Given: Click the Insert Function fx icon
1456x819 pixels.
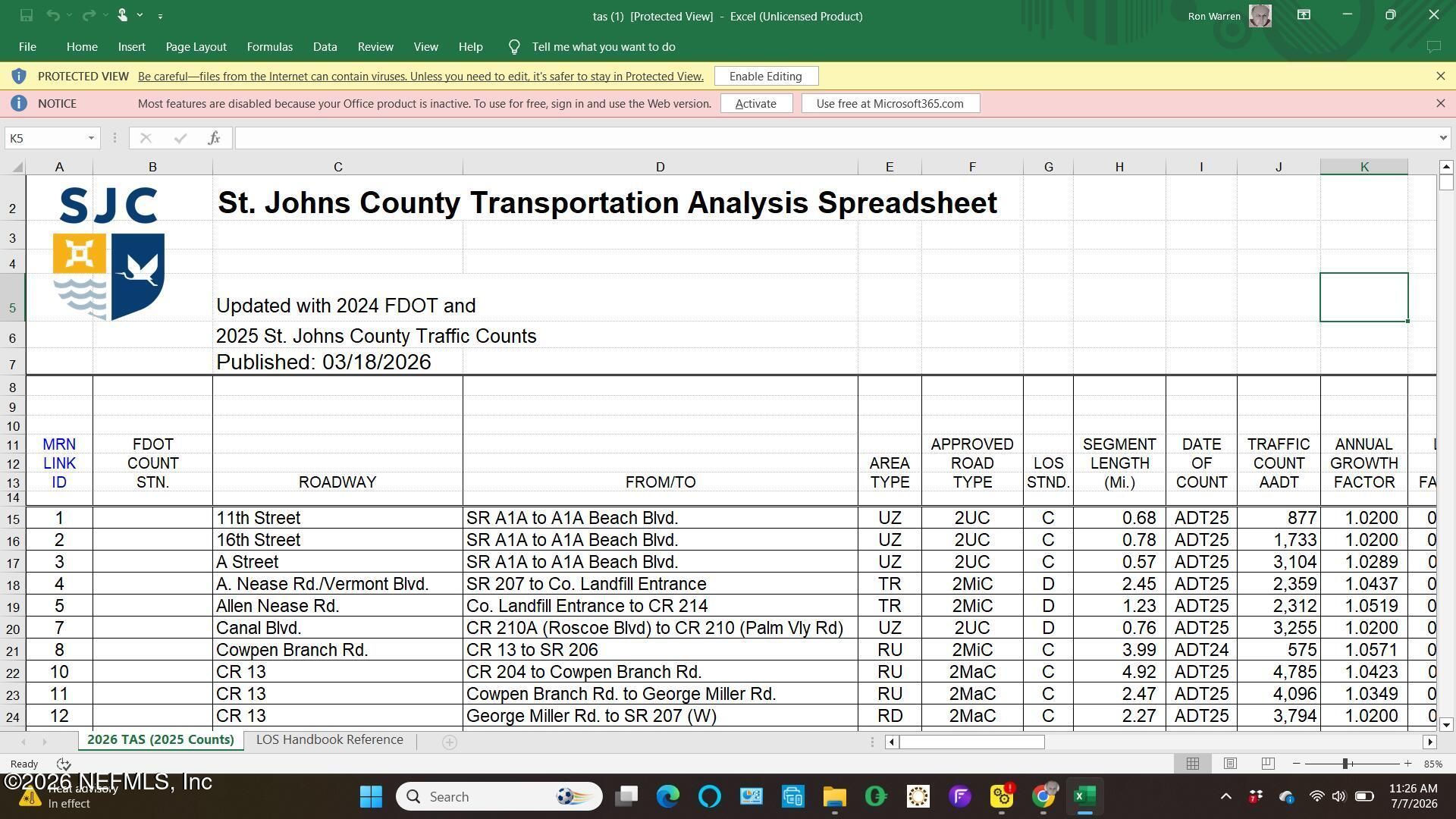Looking at the screenshot, I should pos(214,138).
